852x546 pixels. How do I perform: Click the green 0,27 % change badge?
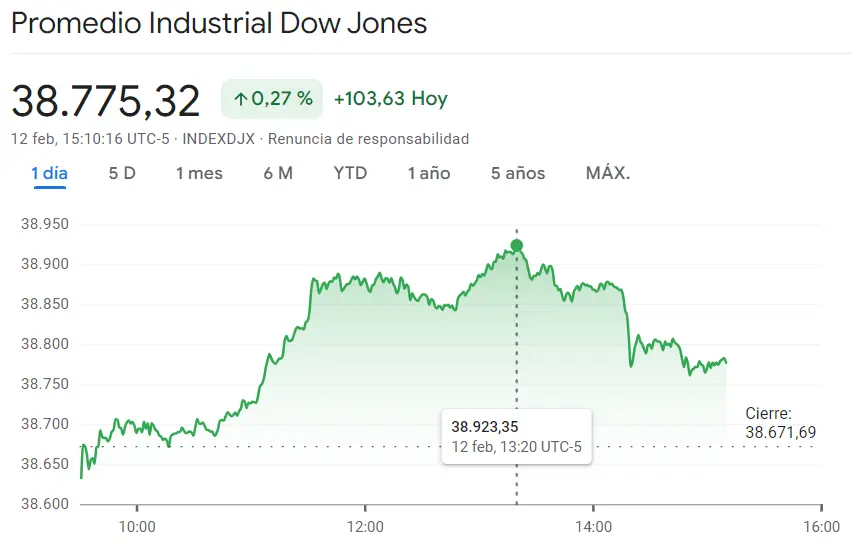click(x=272, y=99)
